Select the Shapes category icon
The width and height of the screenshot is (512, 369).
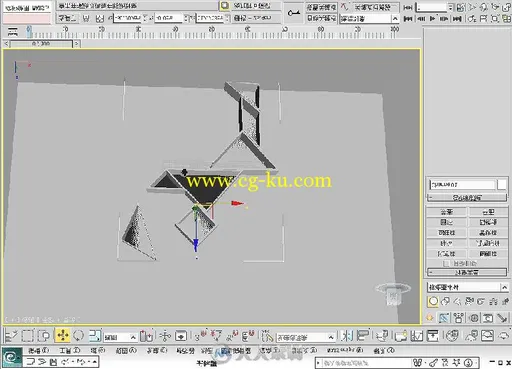(x=445, y=301)
